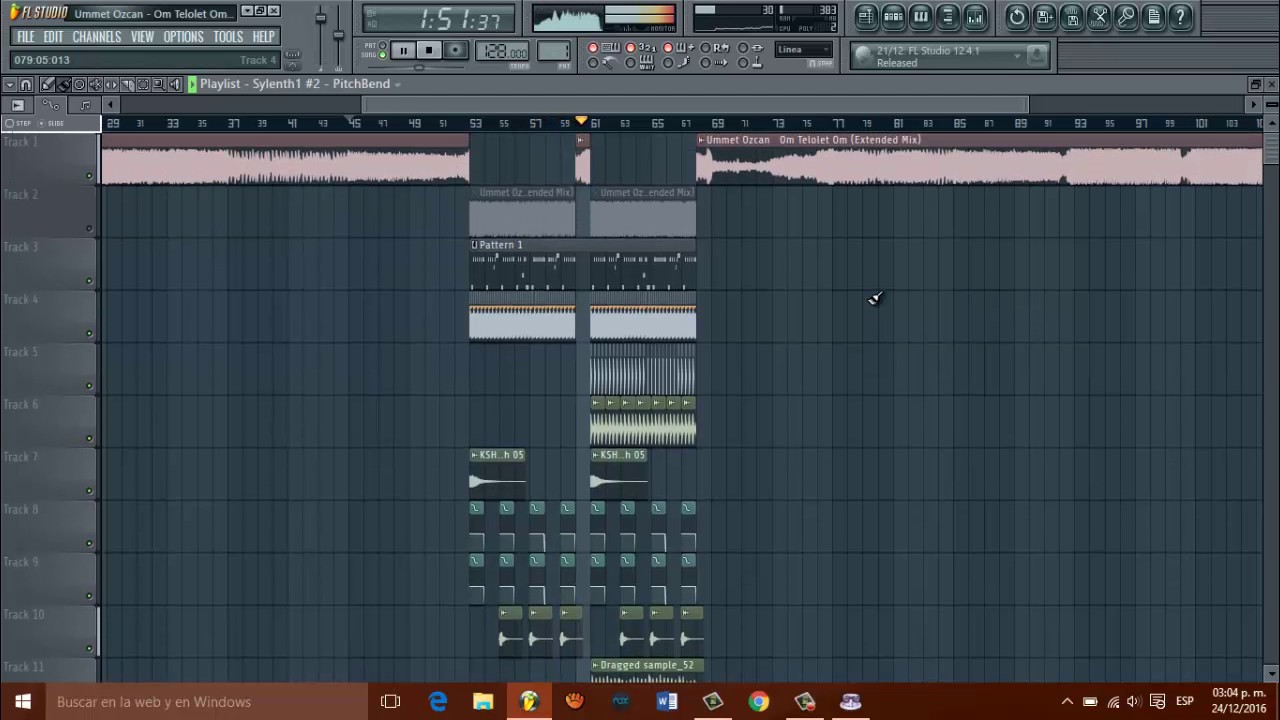The width and height of the screenshot is (1280, 720).
Task: Open Ummet Ozcan audio clip menu
Action: [x=701, y=140]
